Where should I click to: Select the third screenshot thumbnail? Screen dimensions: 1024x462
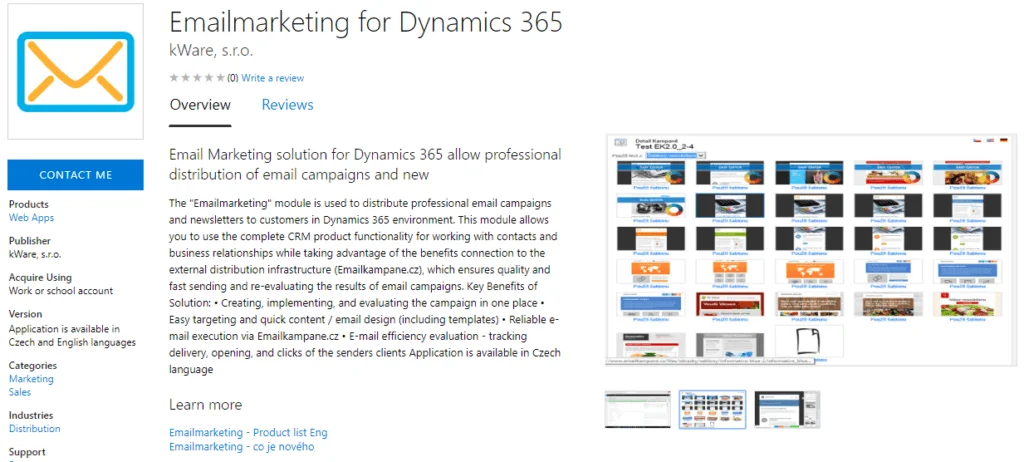pyautogui.click(x=787, y=410)
